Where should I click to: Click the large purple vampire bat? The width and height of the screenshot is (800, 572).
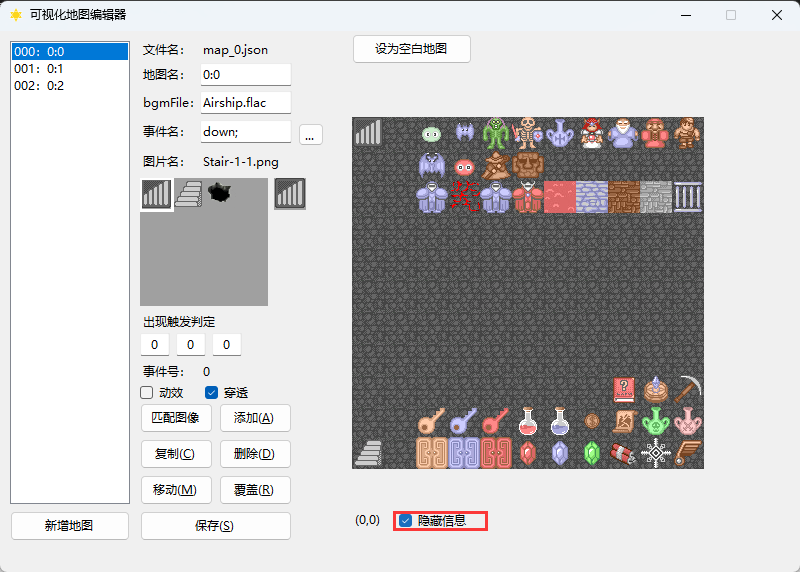coord(432,165)
